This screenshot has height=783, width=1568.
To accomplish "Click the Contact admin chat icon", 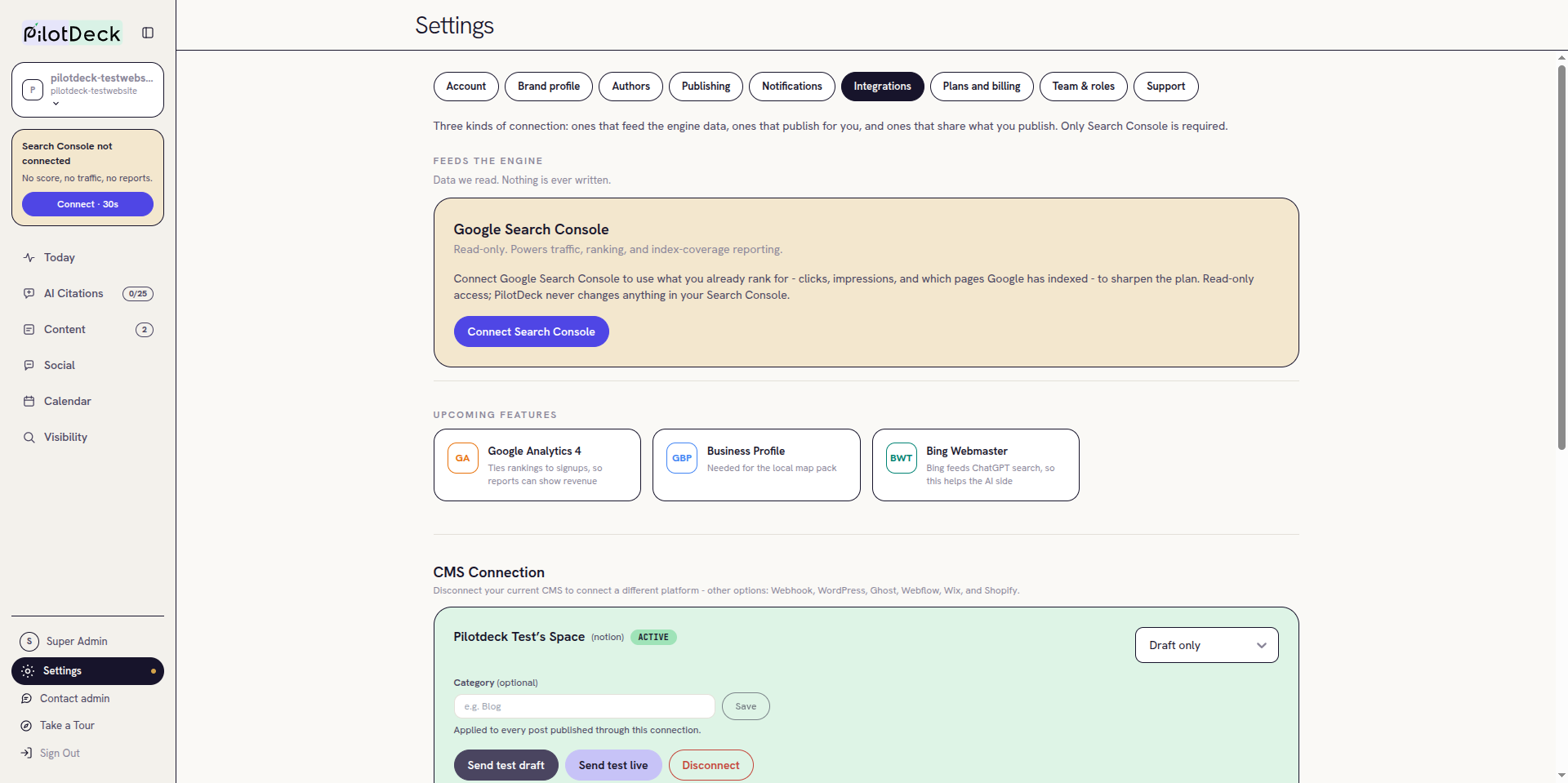I will point(26,698).
